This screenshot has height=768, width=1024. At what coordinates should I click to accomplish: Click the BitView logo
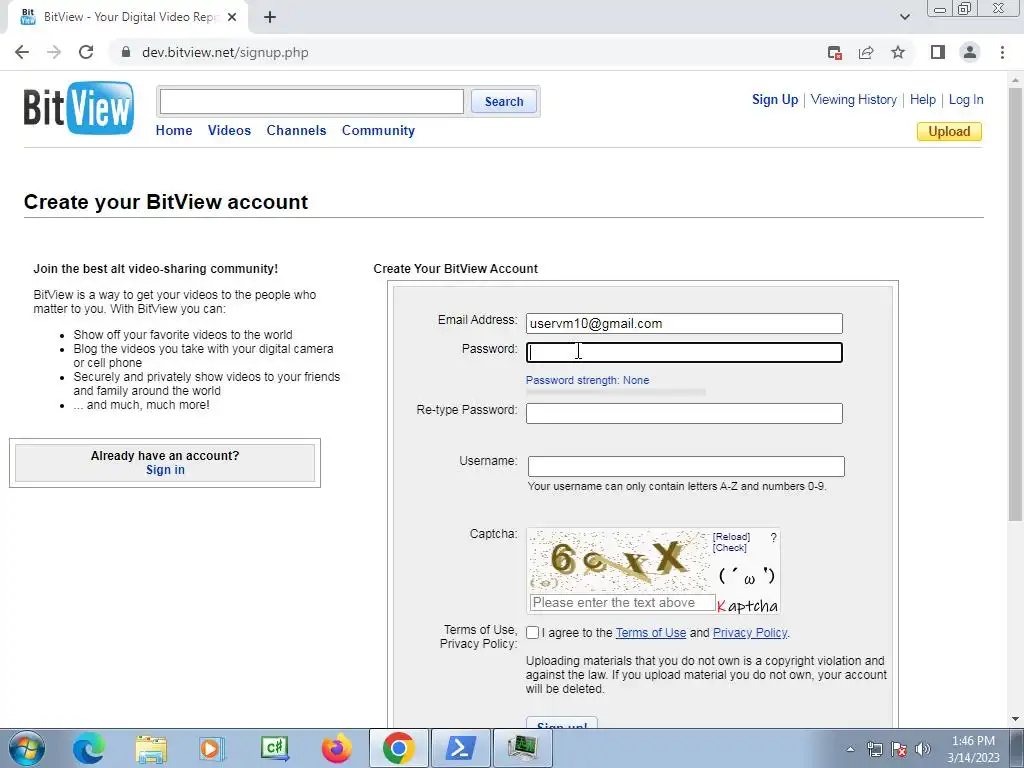click(78, 108)
